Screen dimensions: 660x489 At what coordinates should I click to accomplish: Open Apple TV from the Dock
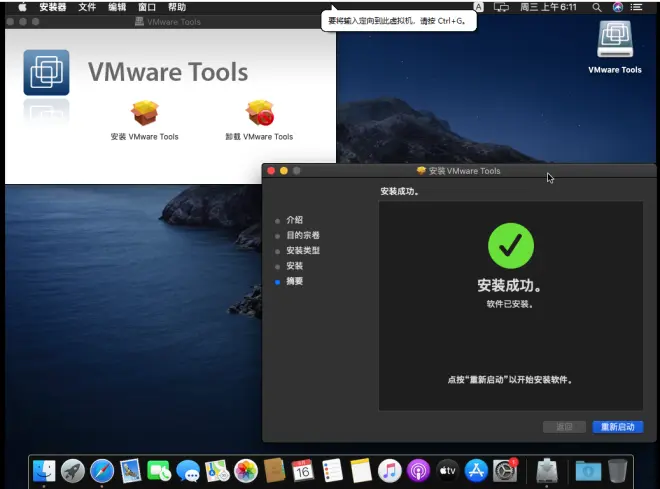point(447,470)
